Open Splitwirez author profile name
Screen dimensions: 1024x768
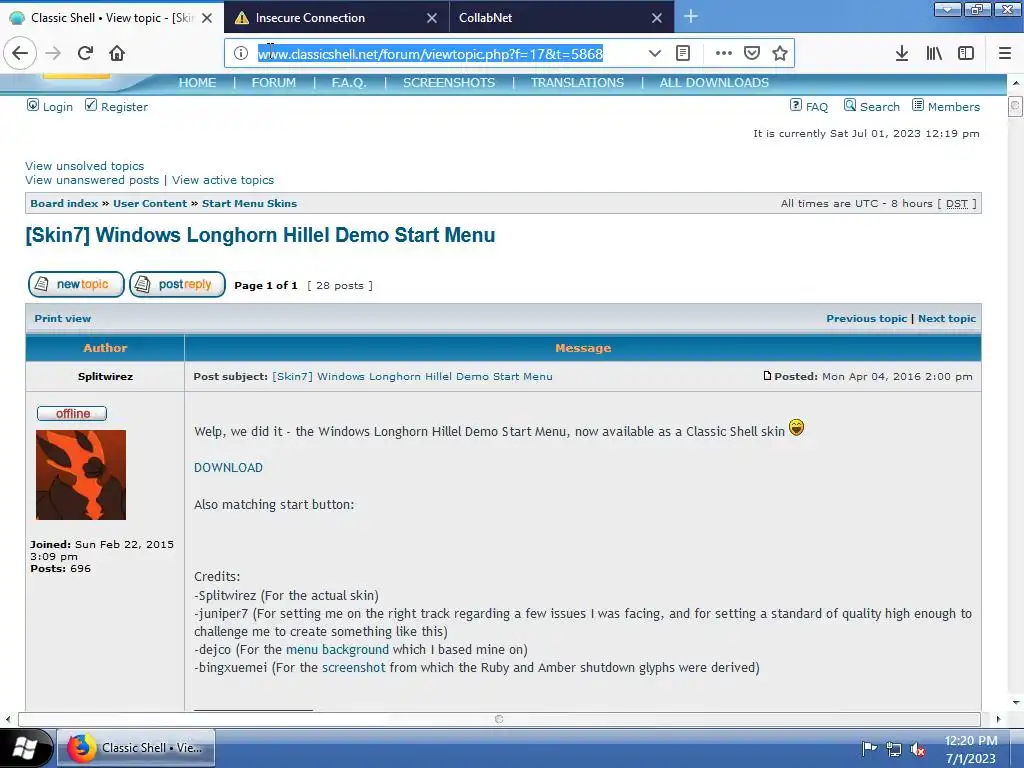click(105, 376)
